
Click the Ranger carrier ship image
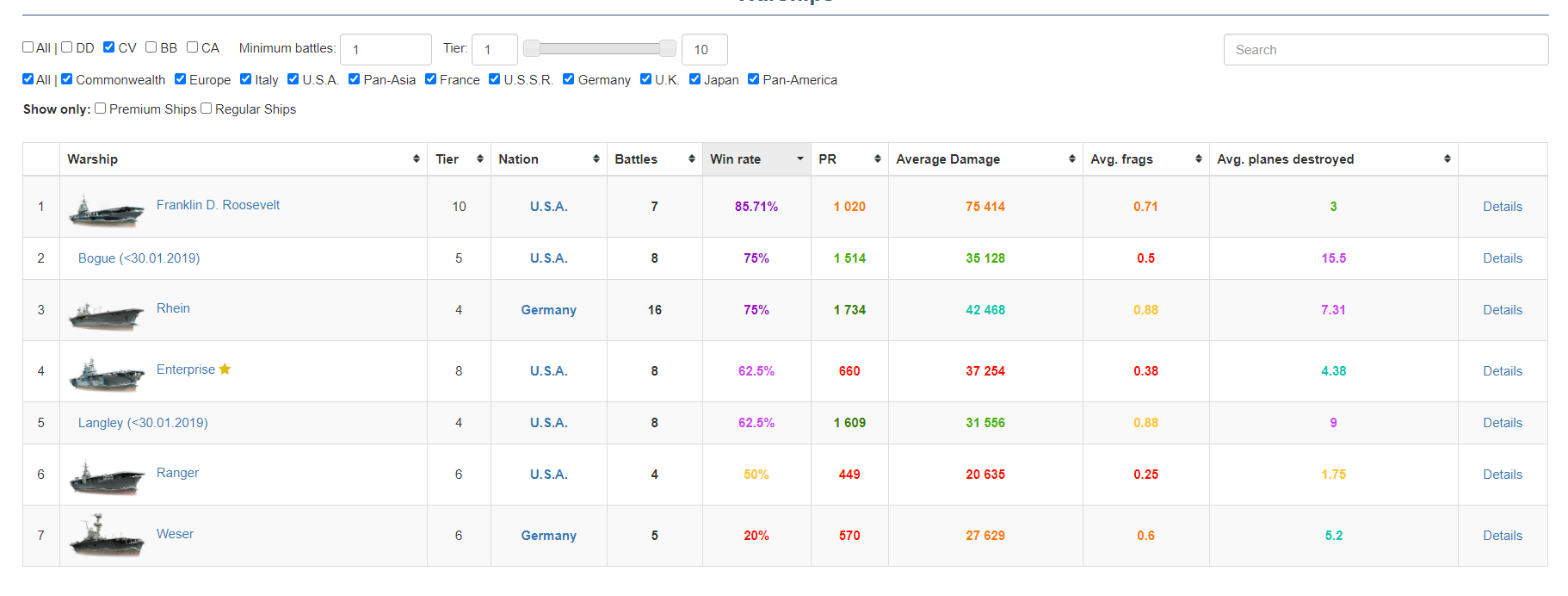click(x=106, y=479)
